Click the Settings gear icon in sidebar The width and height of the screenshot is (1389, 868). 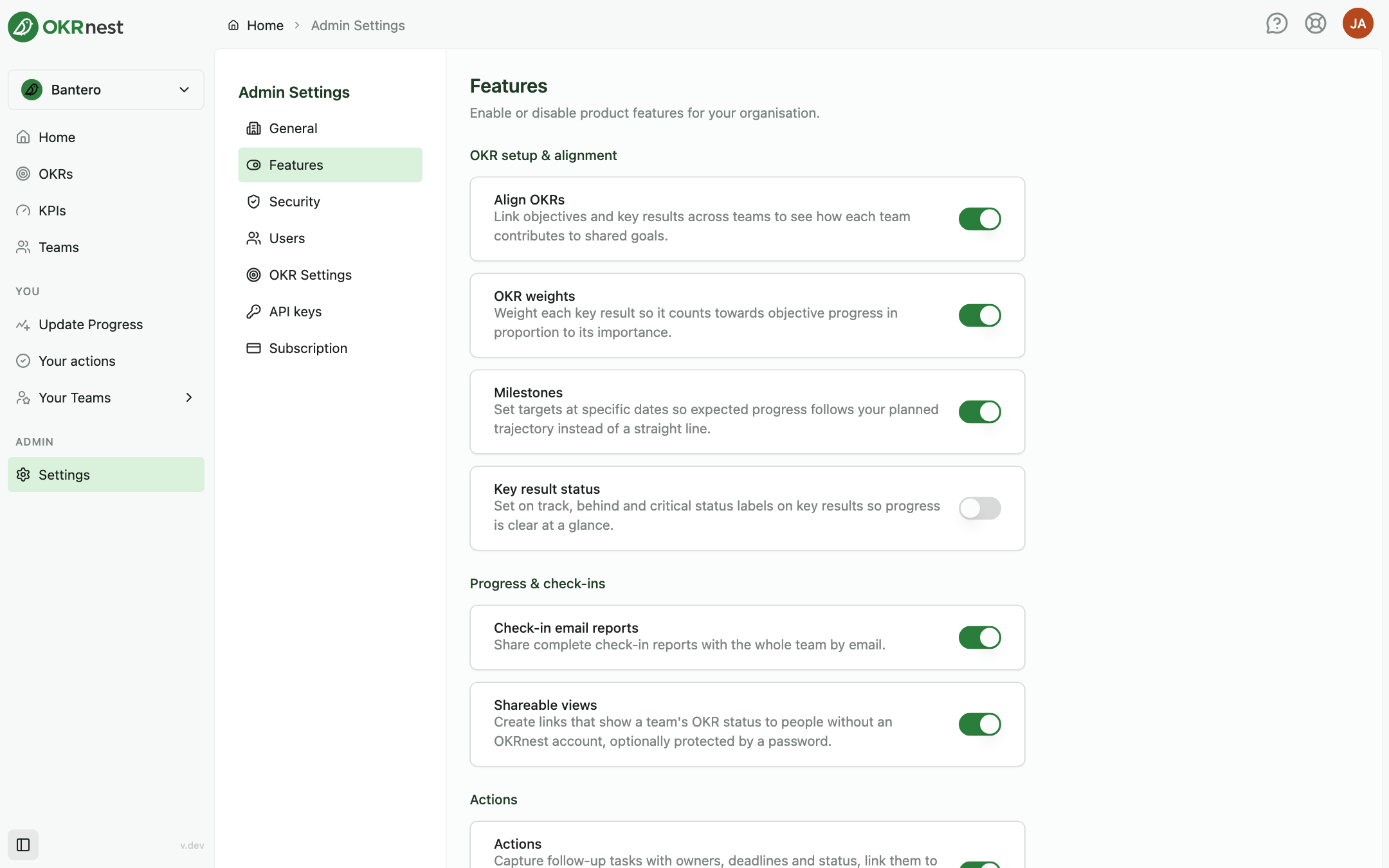pos(23,475)
